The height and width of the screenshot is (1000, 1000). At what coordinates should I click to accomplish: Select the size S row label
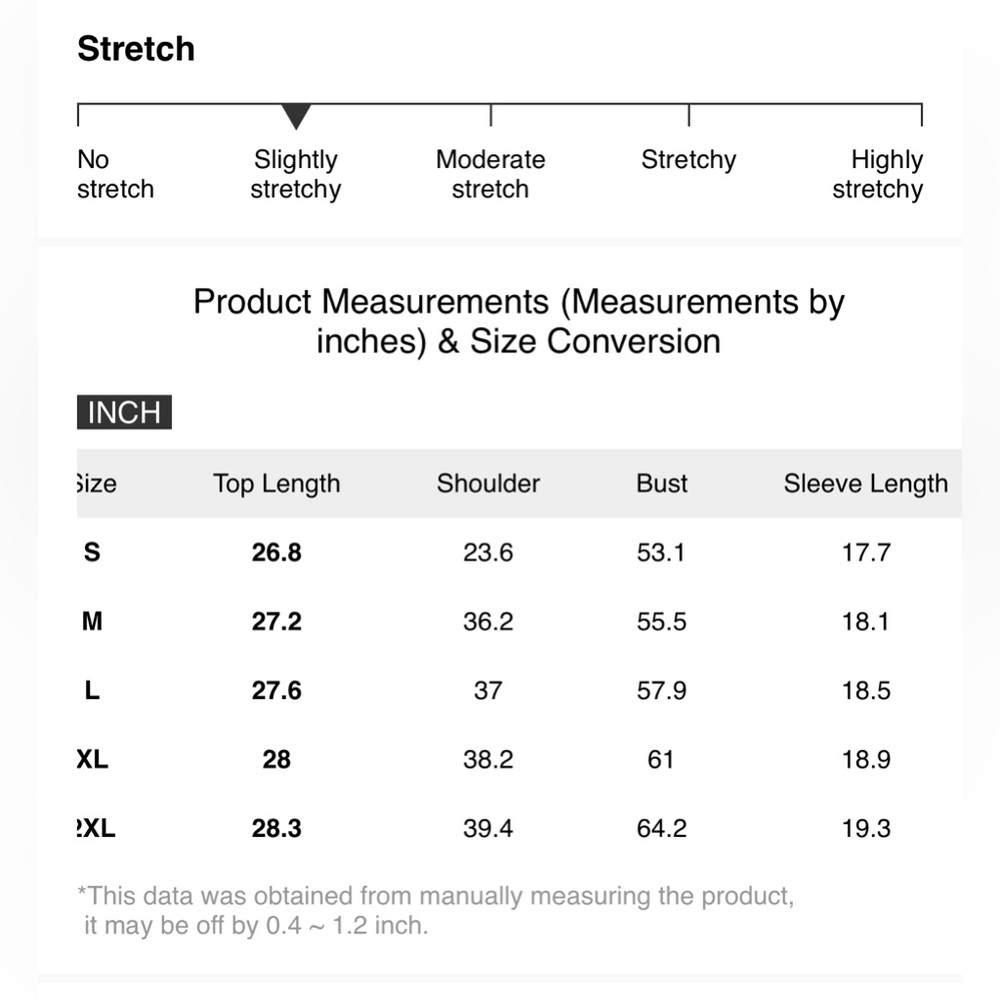[x=92, y=552]
